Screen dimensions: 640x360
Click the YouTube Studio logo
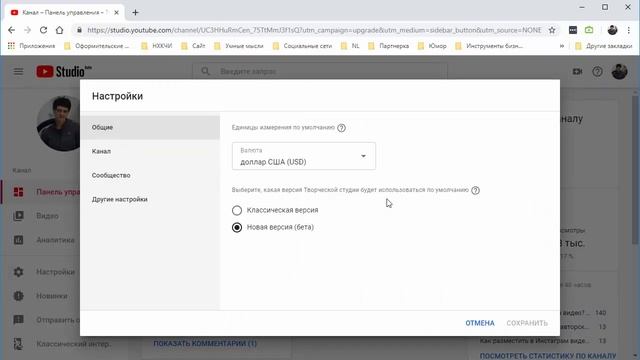[x=64, y=71]
